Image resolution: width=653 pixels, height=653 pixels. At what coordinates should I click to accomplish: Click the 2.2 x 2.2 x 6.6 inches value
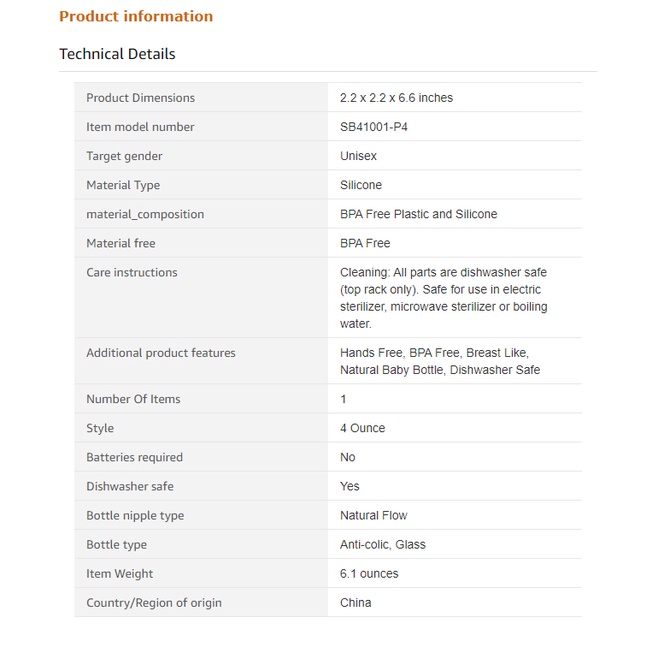(x=396, y=98)
